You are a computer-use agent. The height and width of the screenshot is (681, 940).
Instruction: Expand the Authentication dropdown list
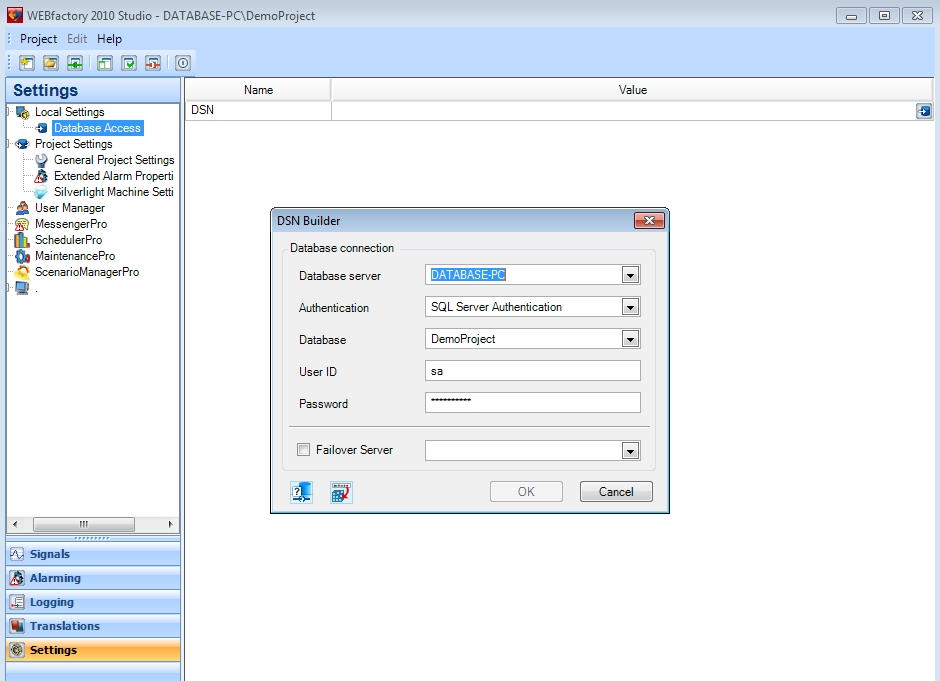tap(630, 307)
